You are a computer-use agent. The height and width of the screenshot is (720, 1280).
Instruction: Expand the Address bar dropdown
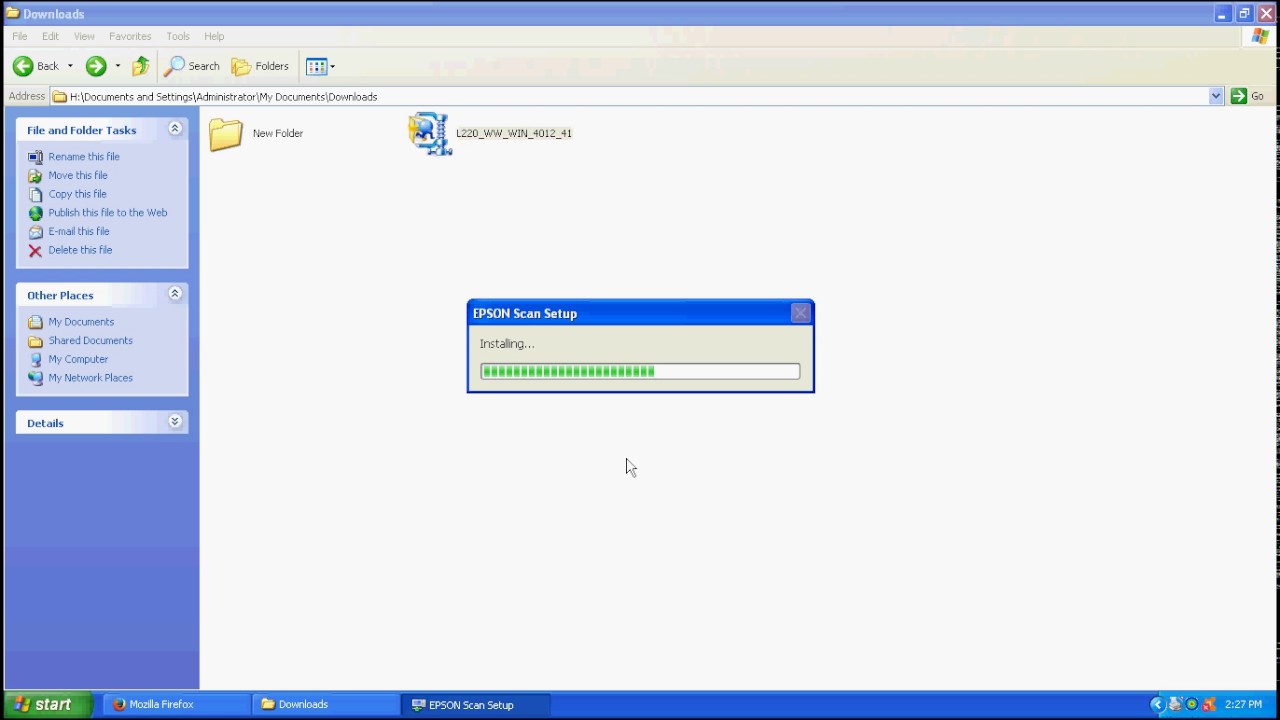click(1216, 96)
